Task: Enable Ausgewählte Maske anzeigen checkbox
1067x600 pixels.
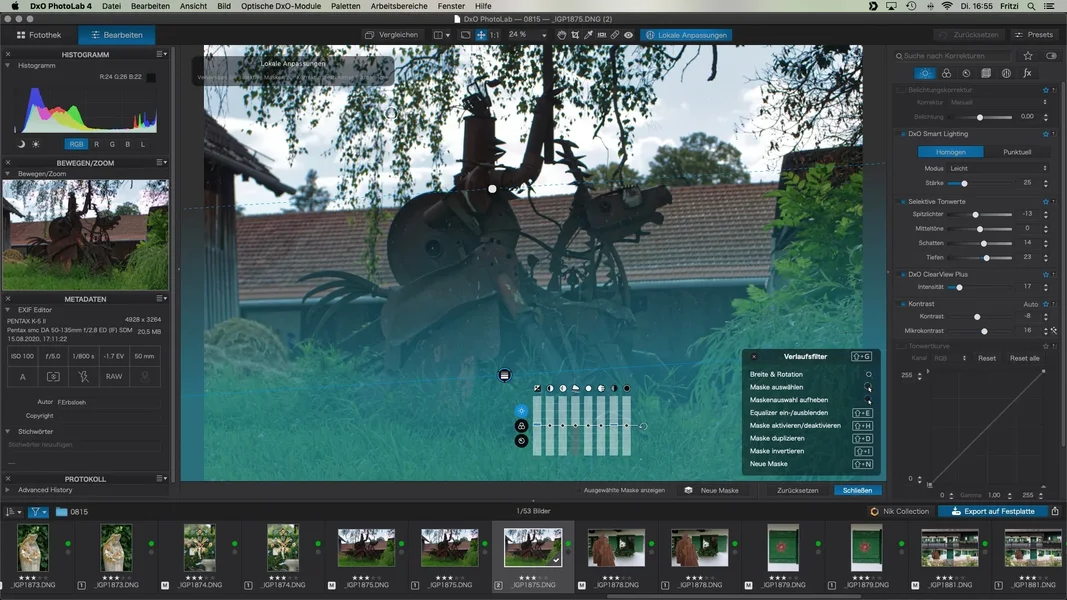Action: [x=579, y=490]
